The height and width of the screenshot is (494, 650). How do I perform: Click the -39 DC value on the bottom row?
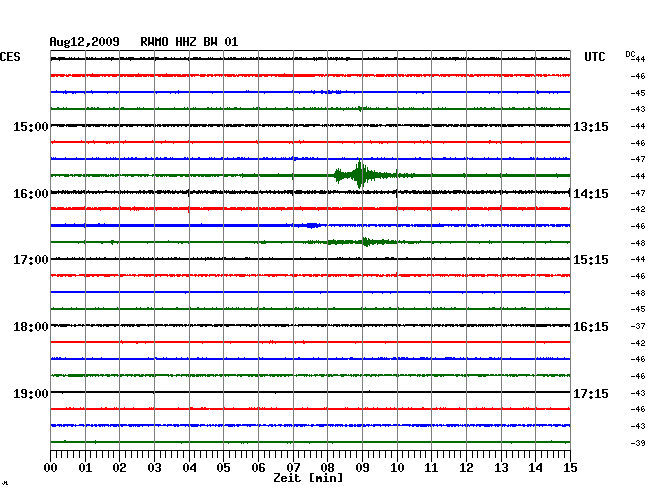pos(638,443)
